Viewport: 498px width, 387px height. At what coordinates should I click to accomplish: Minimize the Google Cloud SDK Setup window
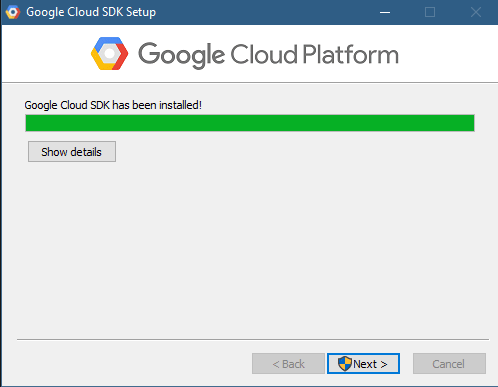tap(385, 12)
